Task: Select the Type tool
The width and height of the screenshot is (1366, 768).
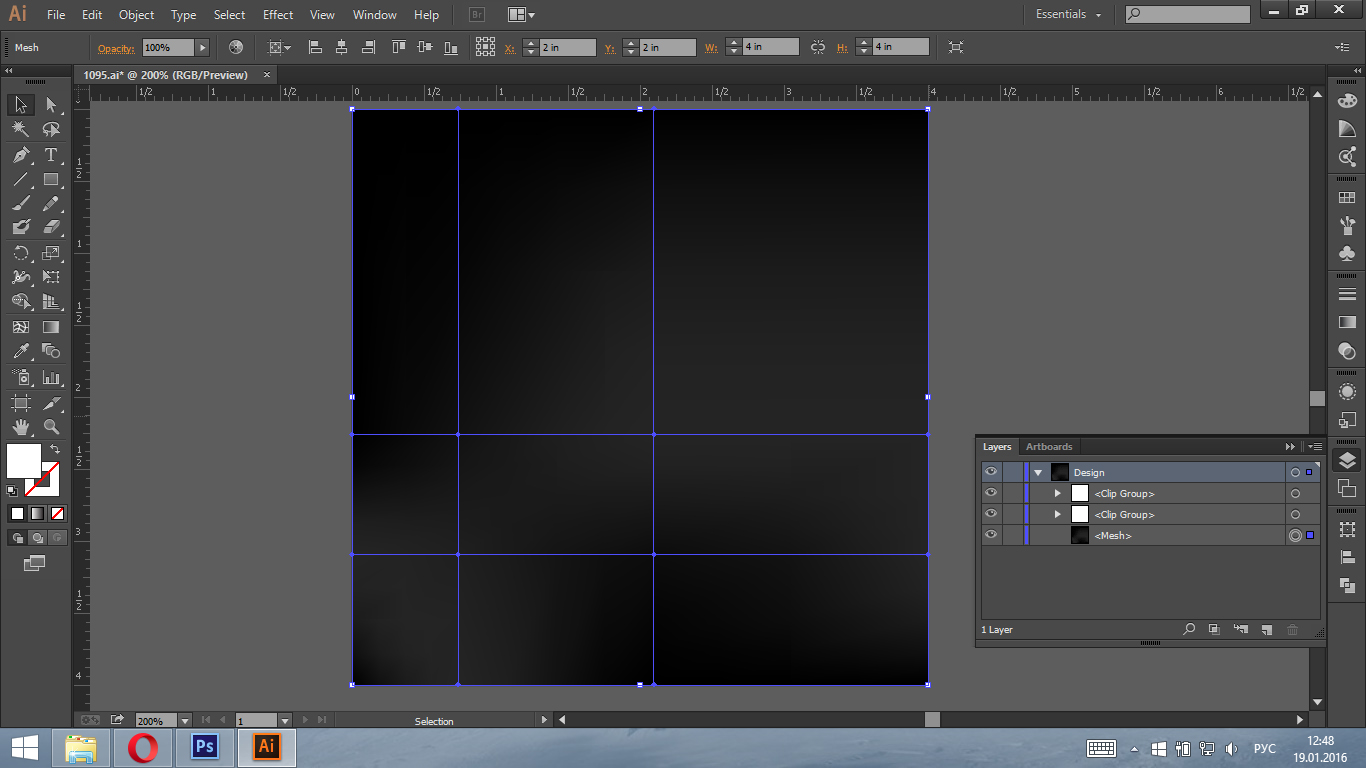Action: pyautogui.click(x=51, y=155)
